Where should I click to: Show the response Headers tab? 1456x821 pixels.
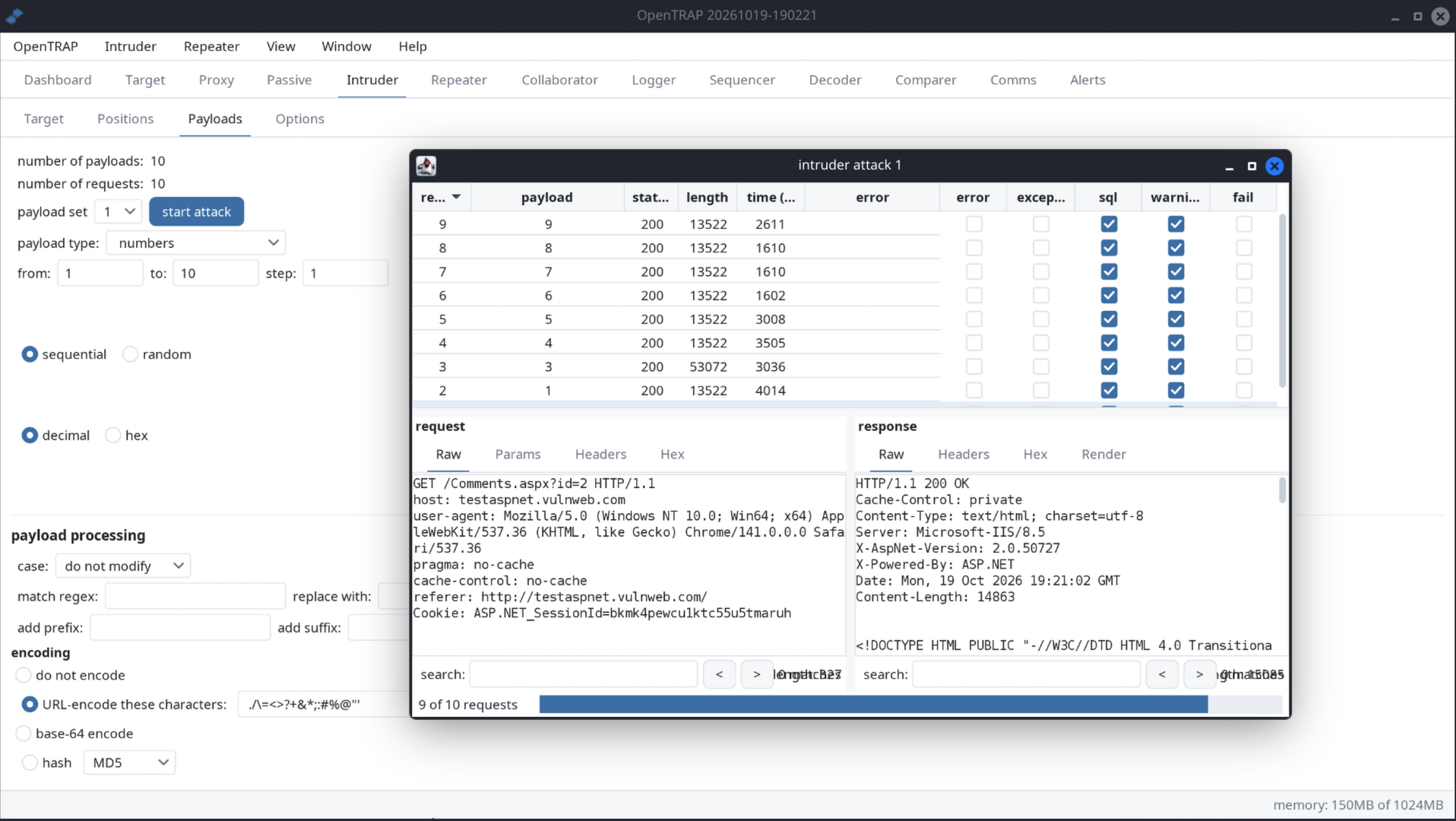pos(964,455)
